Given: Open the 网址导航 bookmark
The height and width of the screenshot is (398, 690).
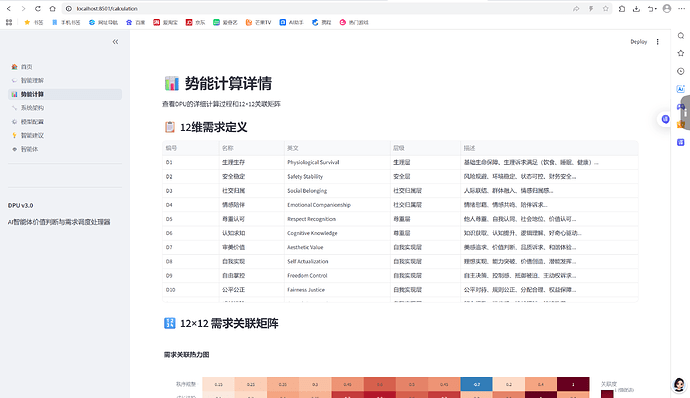Looking at the screenshot, I should click(103, 22).
